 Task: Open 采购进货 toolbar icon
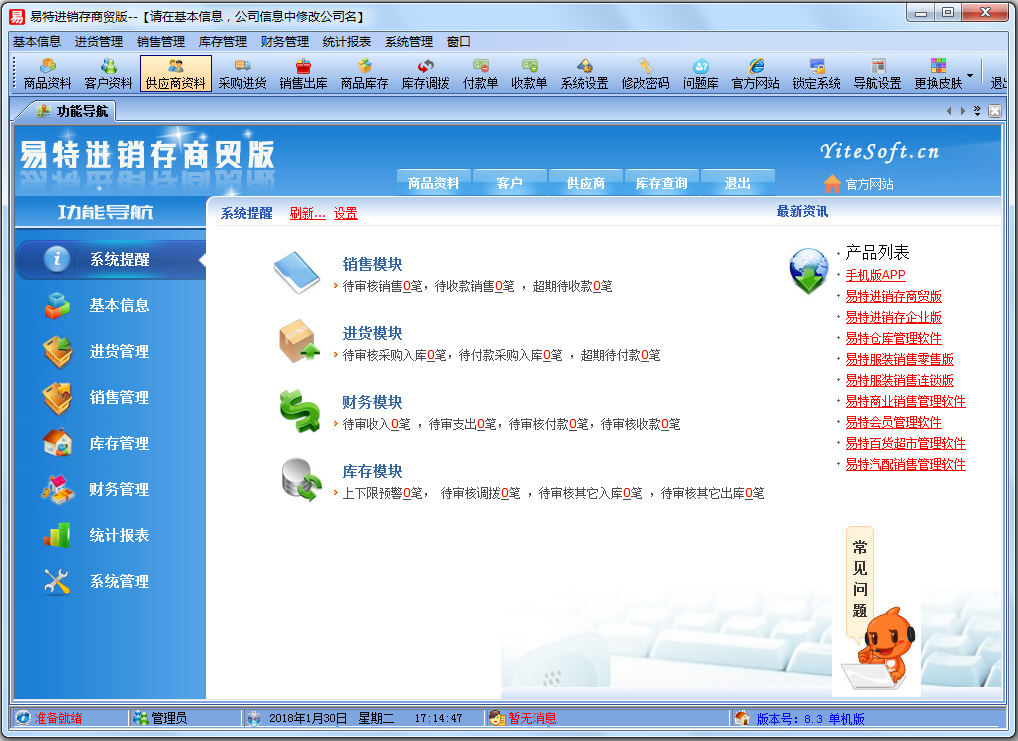tap(242, 73)
